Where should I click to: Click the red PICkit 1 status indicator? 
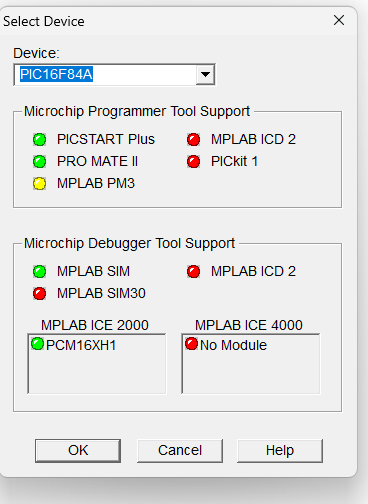(193, 161)
